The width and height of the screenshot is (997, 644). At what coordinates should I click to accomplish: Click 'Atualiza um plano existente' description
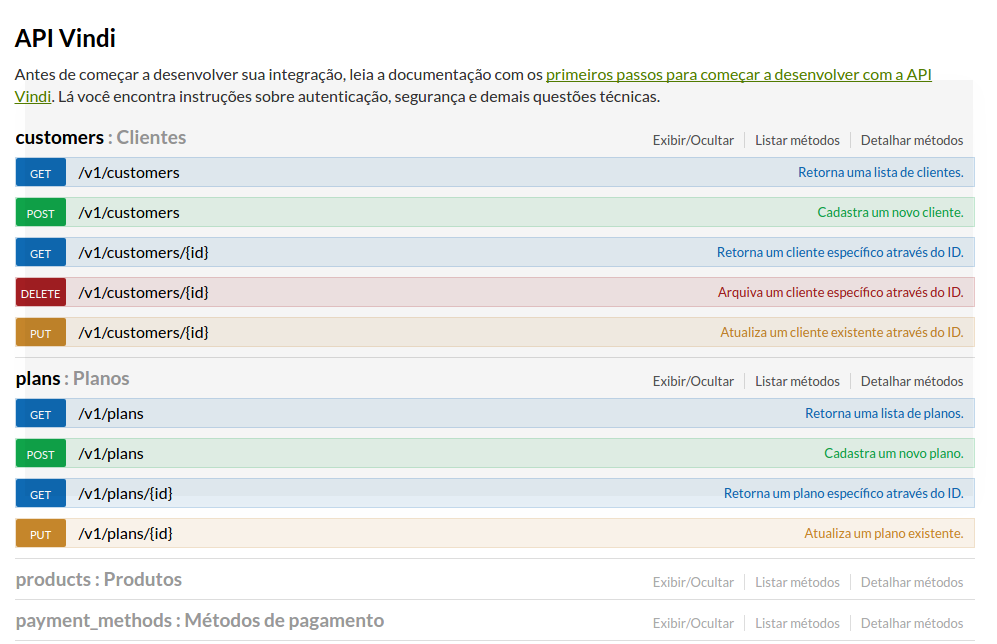pyautogui.click(x=883, y=533)
